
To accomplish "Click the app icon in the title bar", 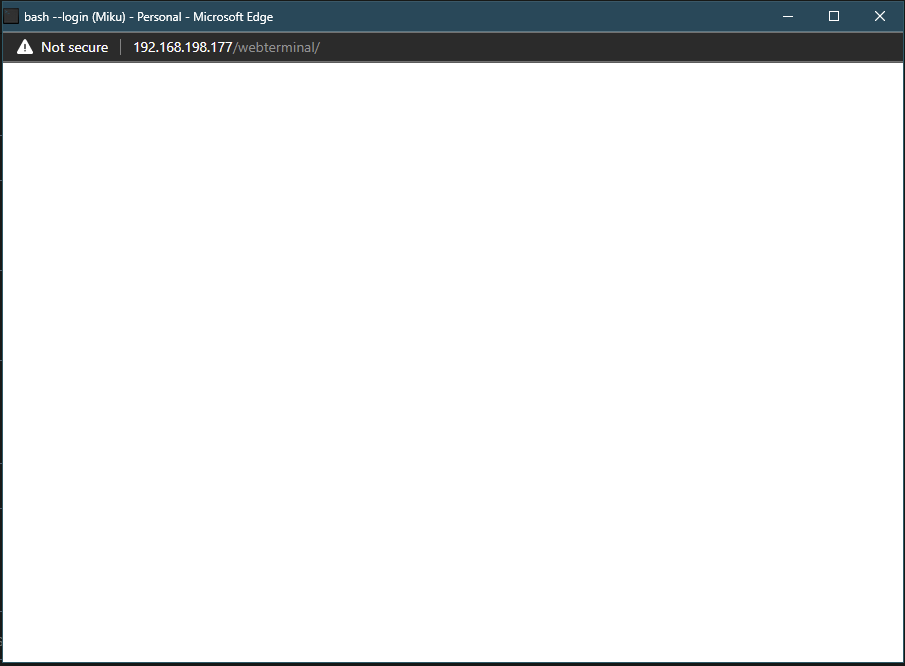I will (x=11, y=16).
